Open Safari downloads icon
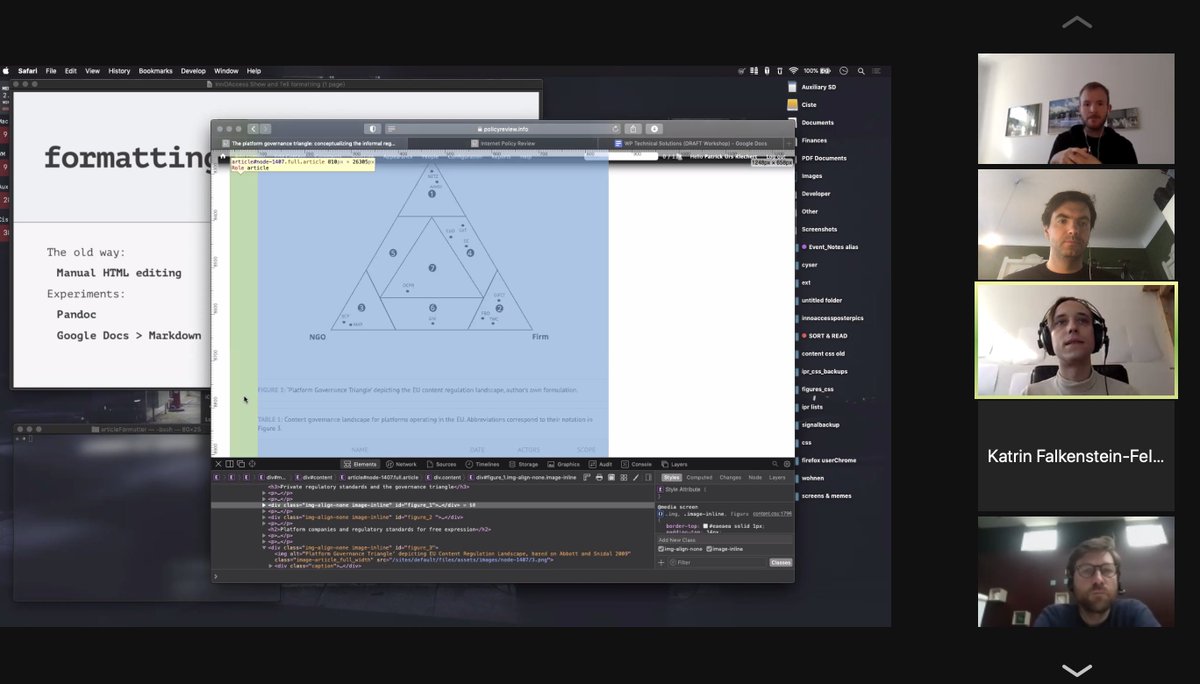Image resolution: width=1200 pixels, height=684 pixels. point(655,129)
